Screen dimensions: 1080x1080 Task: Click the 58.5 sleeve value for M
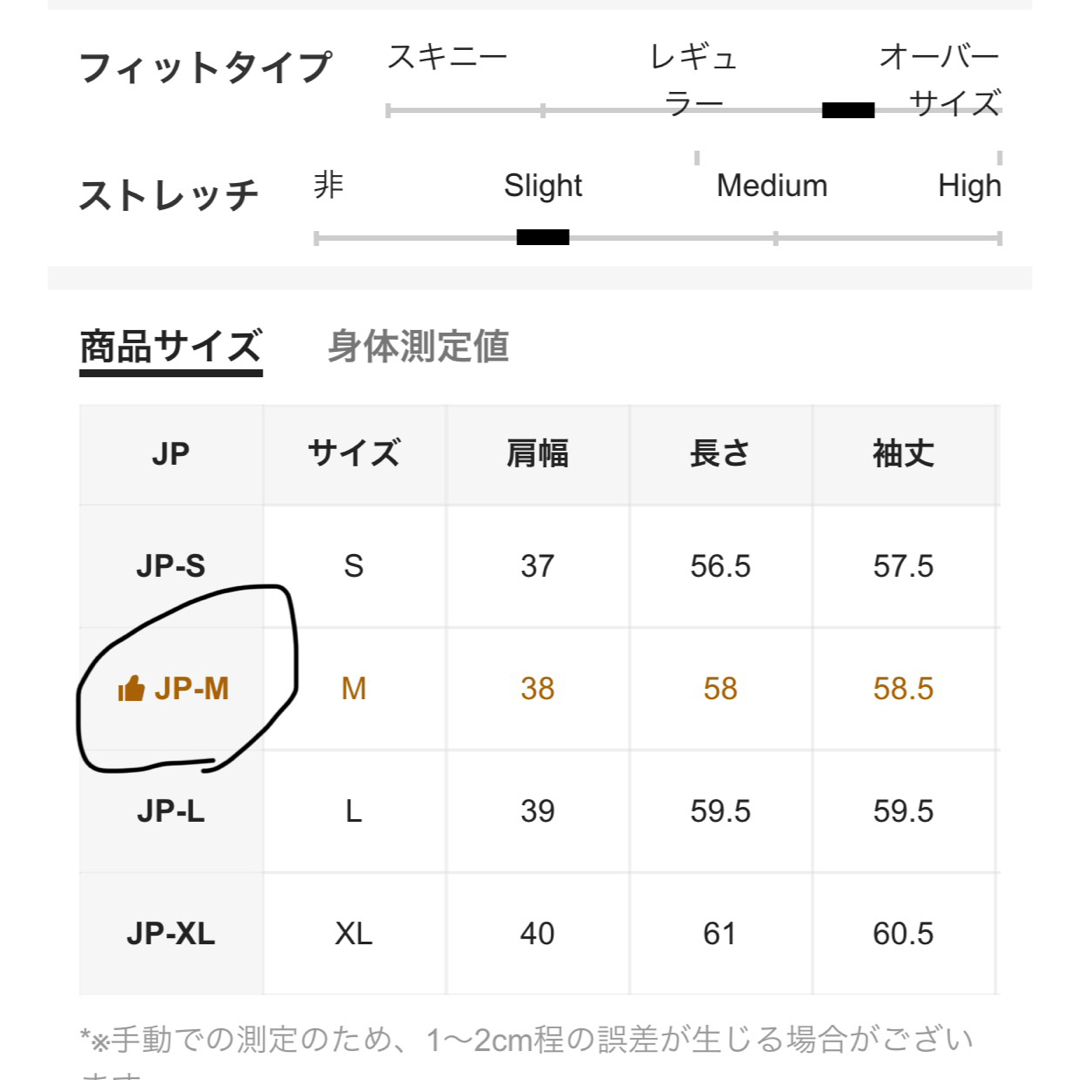pyautogui.click(x=903, y=688)
